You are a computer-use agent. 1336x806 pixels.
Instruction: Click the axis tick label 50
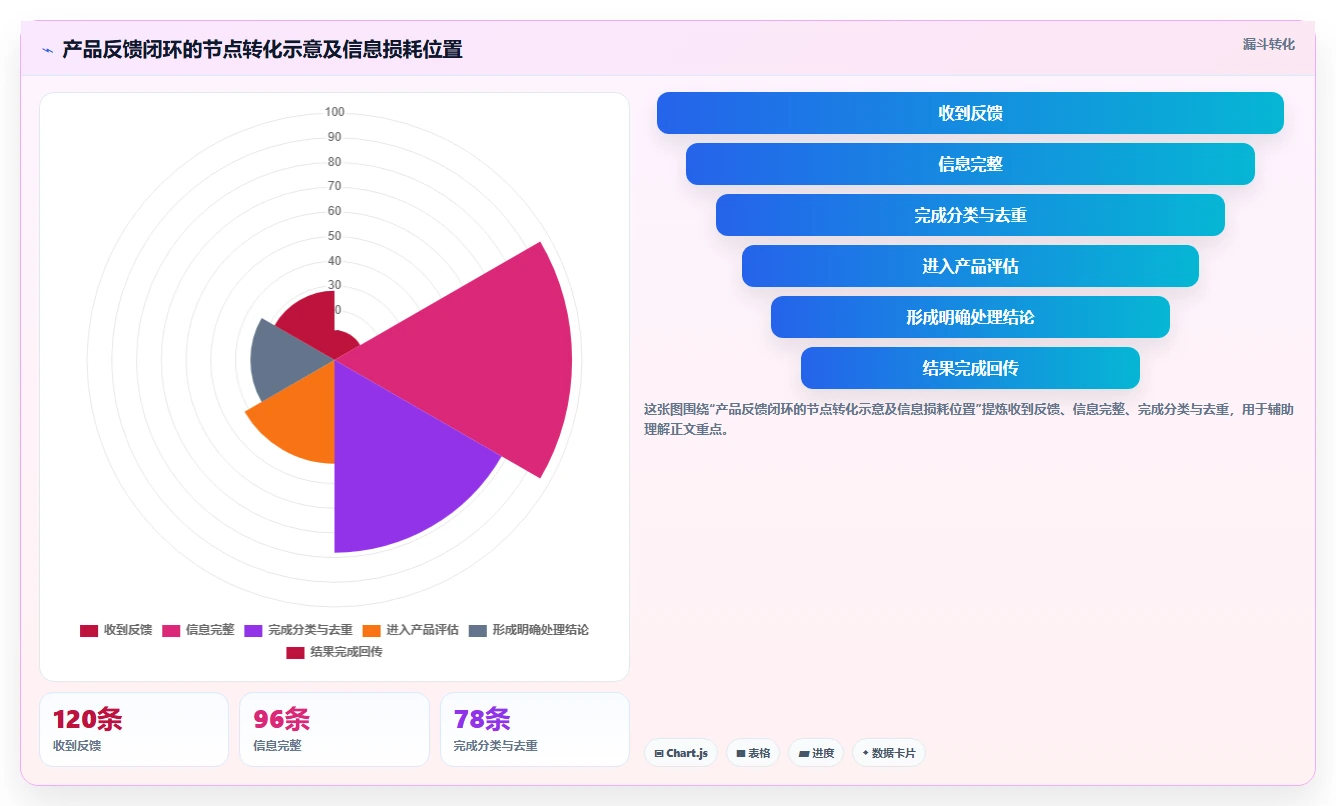pos(334,236)
